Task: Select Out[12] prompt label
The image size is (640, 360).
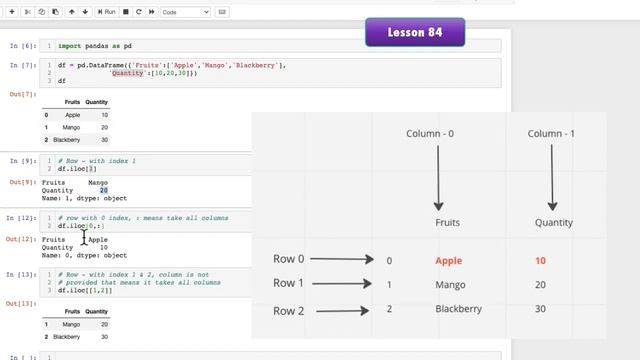Action: (x=21, y=239)
